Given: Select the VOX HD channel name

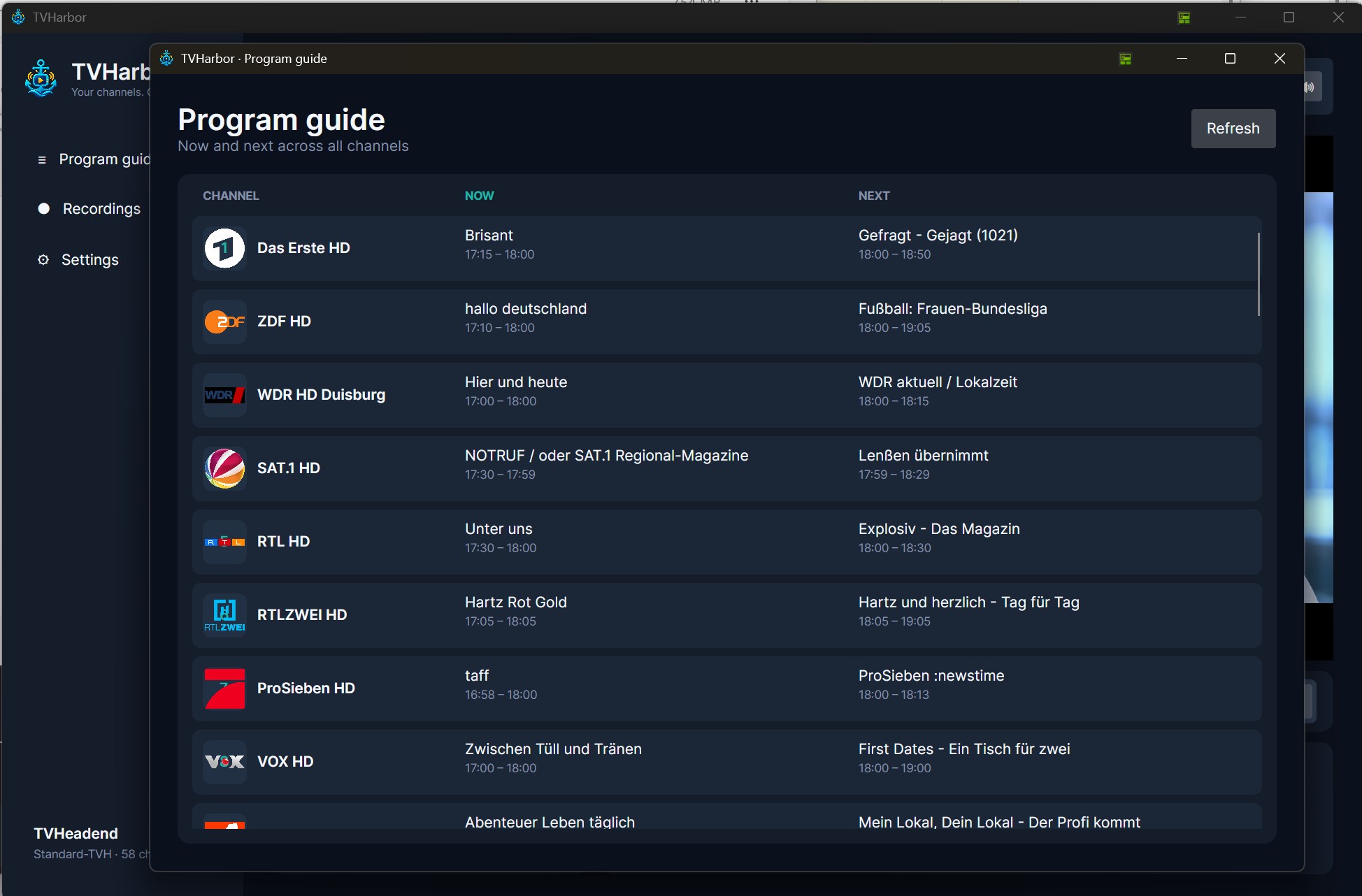Looking at the screenshot, I should [x=285, y=762].
